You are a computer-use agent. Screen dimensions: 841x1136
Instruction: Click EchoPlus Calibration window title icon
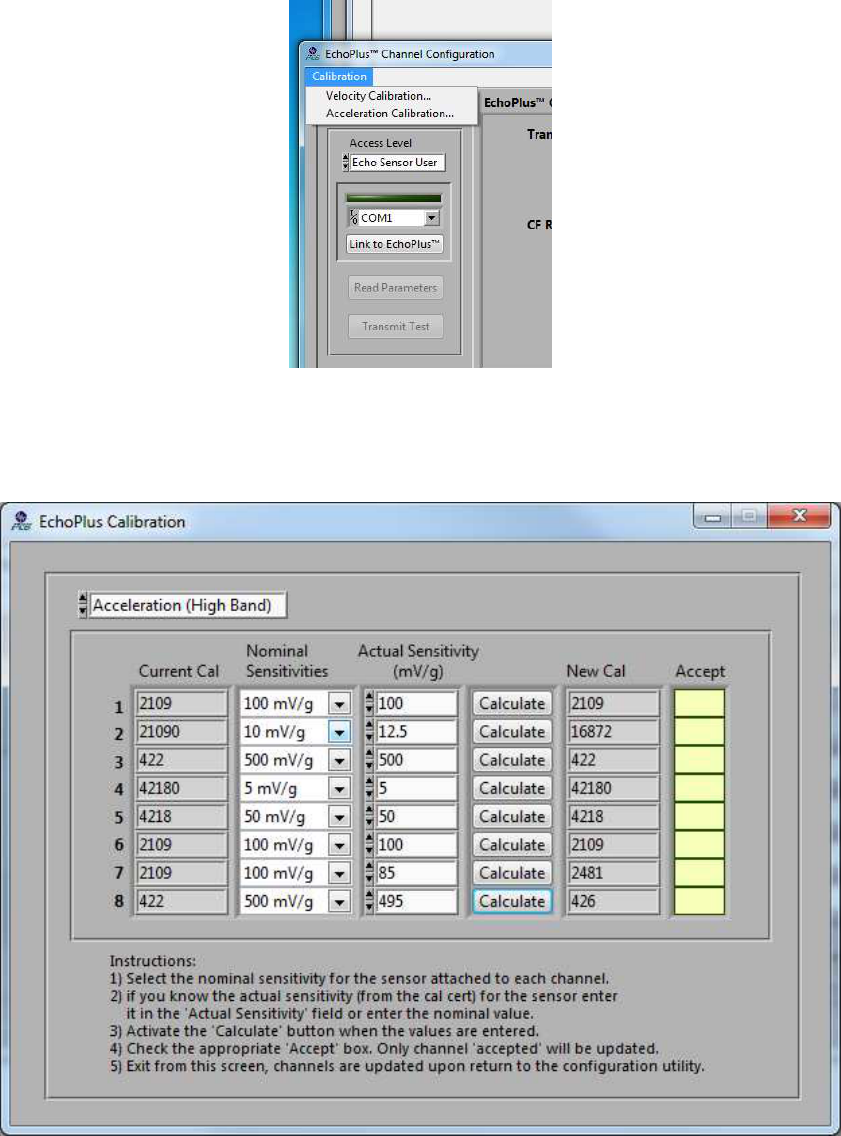[21, 521]
